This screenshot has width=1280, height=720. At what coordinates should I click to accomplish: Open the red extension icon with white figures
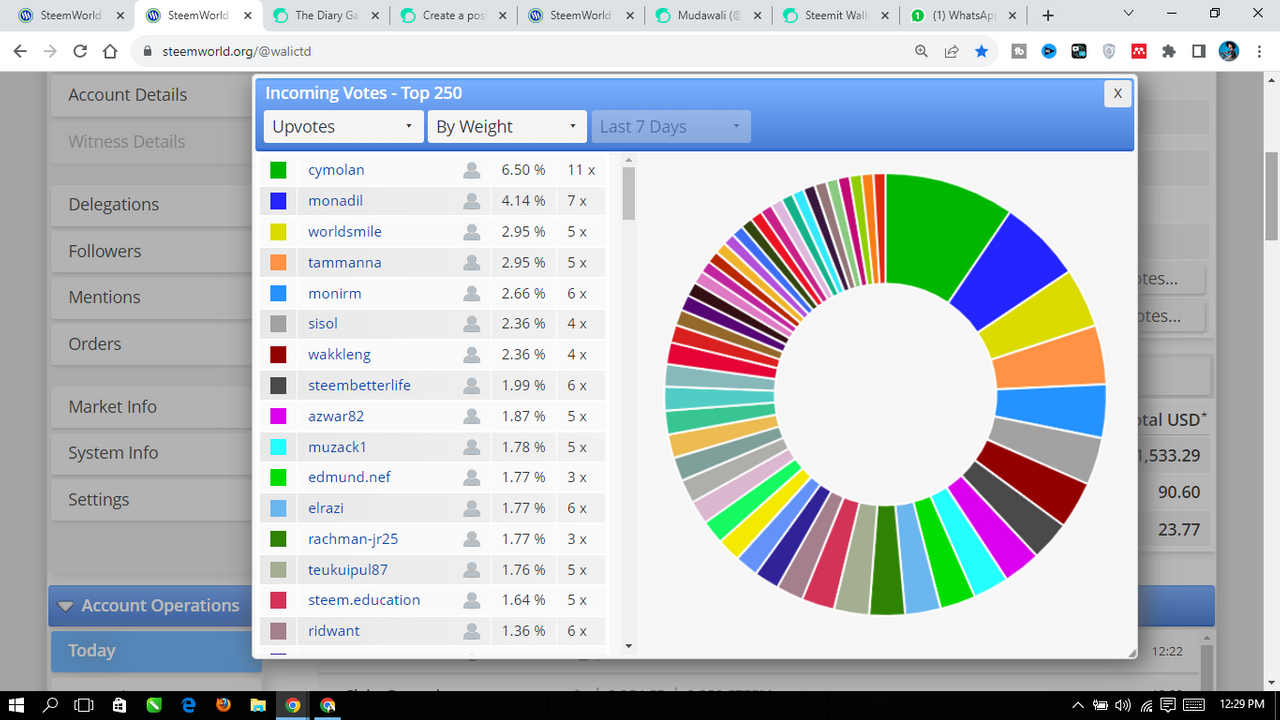click(1139, 51)
